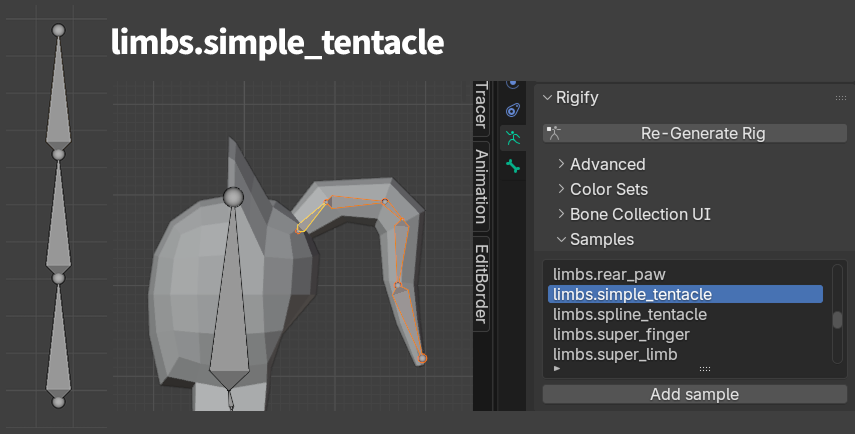Click the samples list resize grip handle
855x434 pixels.
(705, 369)
